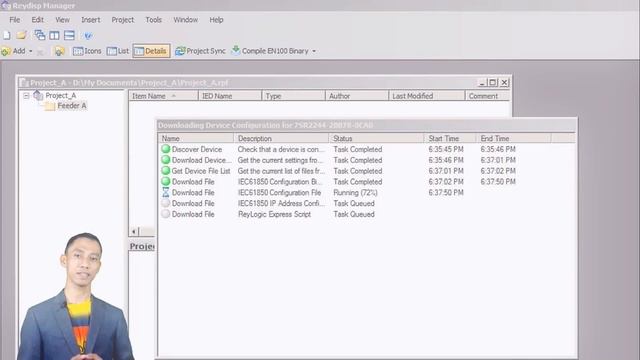The width and height of the screenshot is (640, 360).
Task: Open the View menu
Action: point(62,20)
